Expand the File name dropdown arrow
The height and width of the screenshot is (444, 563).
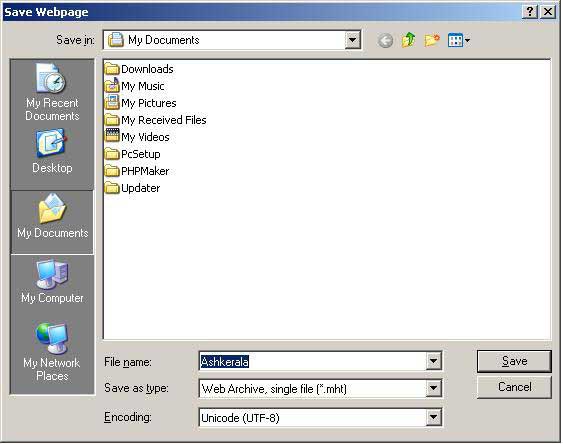(433, 361)
